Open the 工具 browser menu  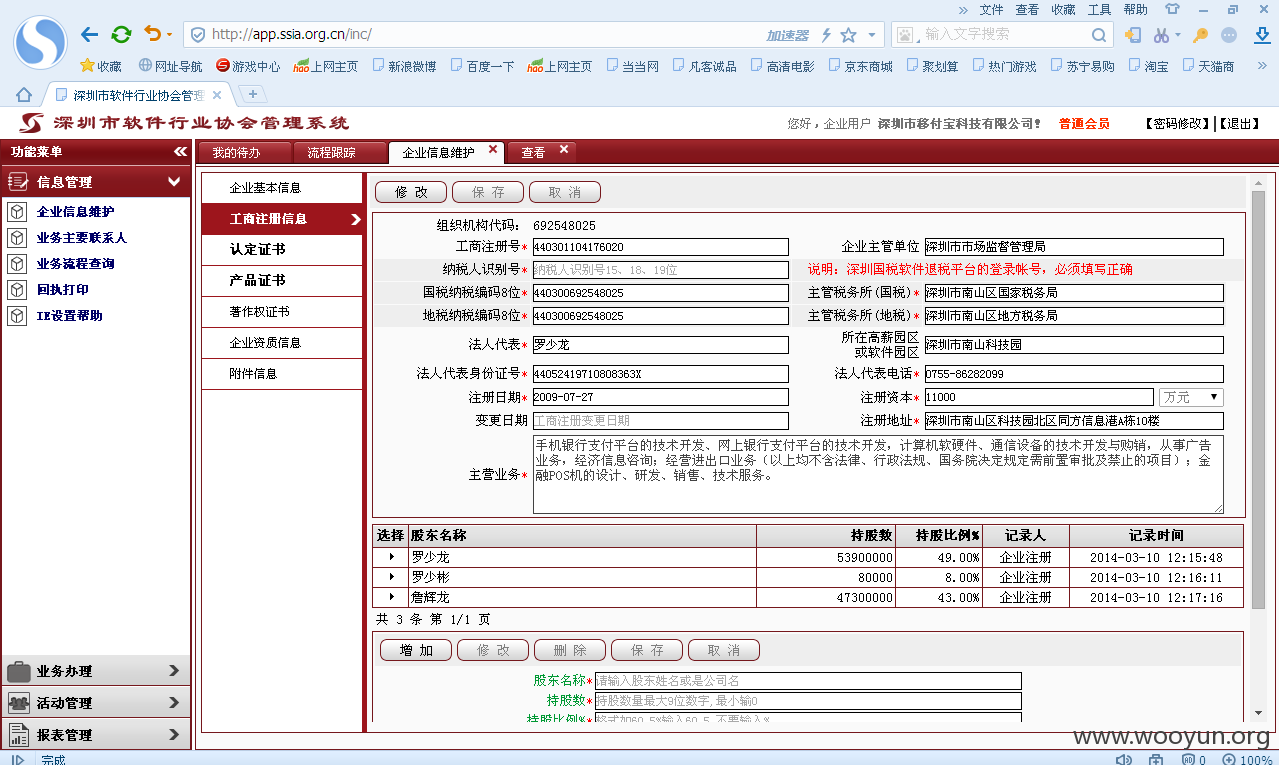[x=1099, y=9]
